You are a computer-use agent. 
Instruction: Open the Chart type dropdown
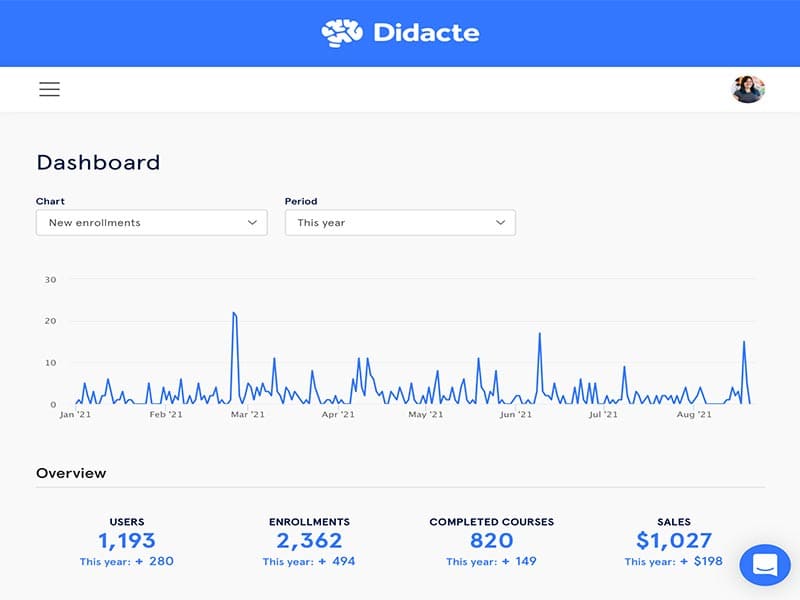(x=151, y=222)
